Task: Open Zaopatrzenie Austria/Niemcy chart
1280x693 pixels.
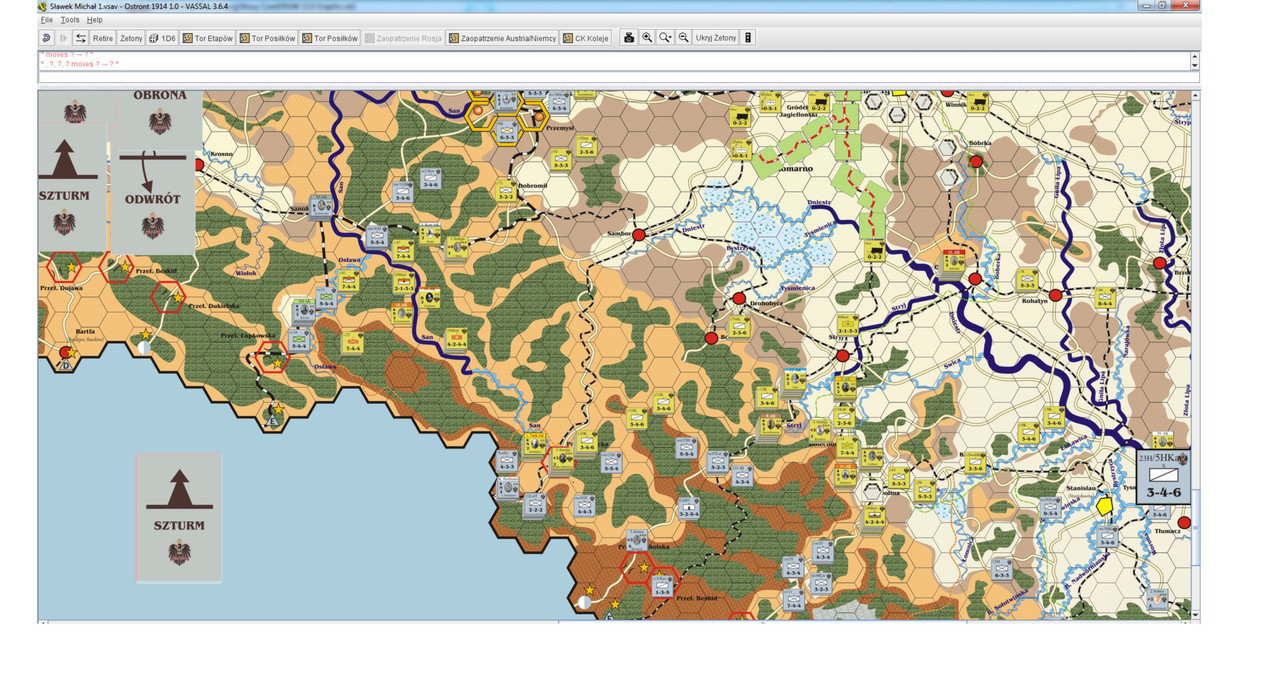Action: point(502,38)
